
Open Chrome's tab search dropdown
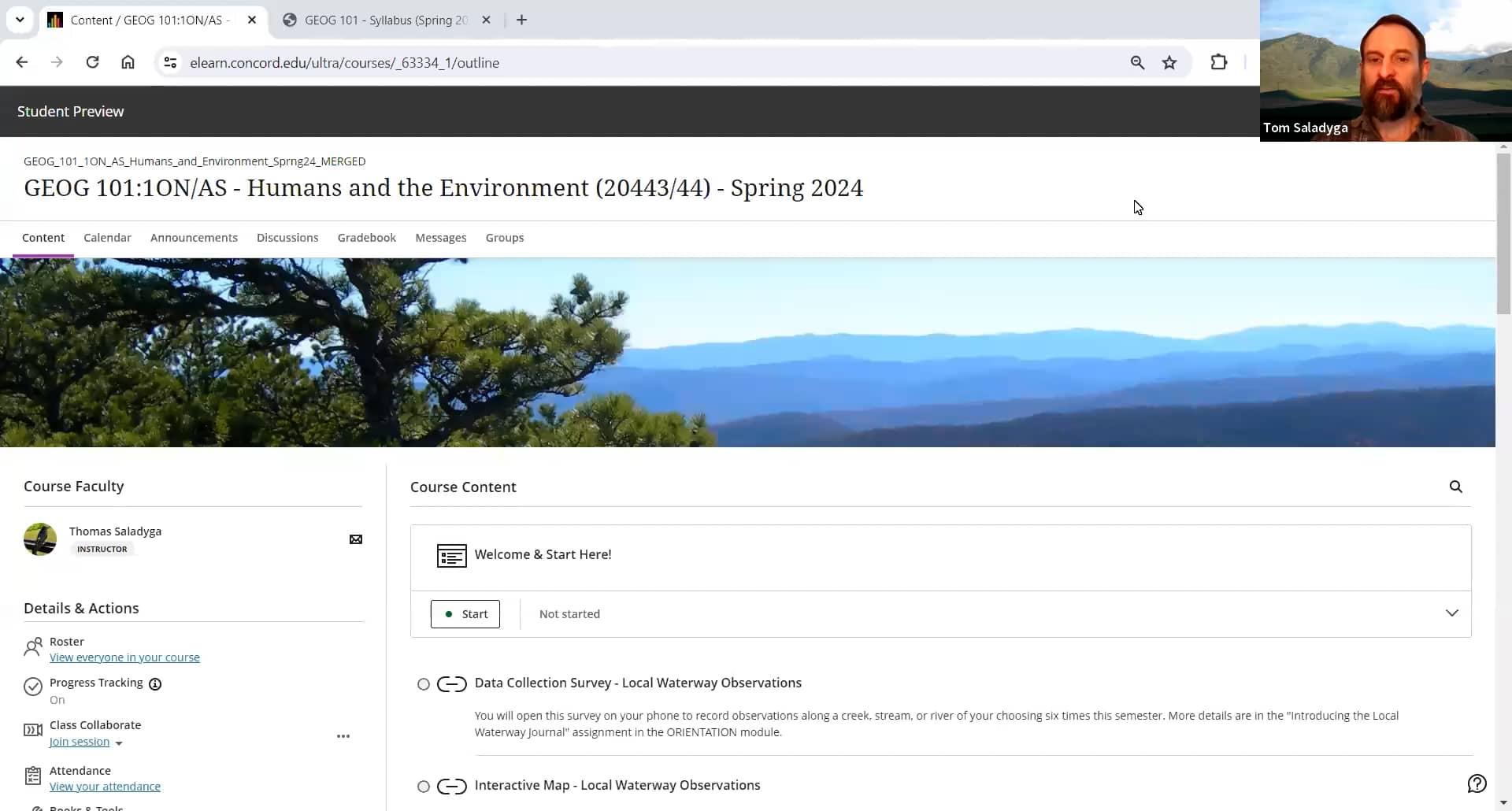coord(20,20)
